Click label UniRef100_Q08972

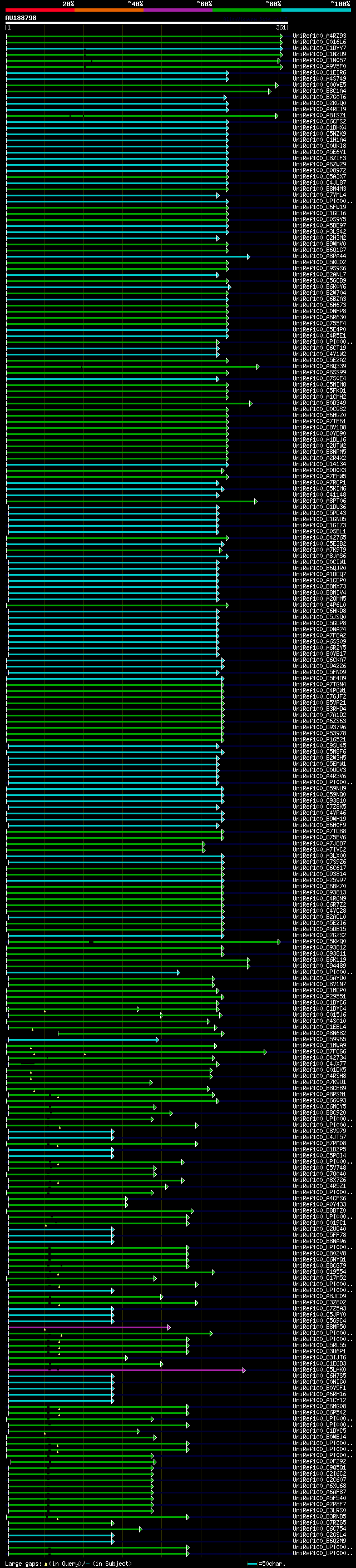tap(319, 170)
